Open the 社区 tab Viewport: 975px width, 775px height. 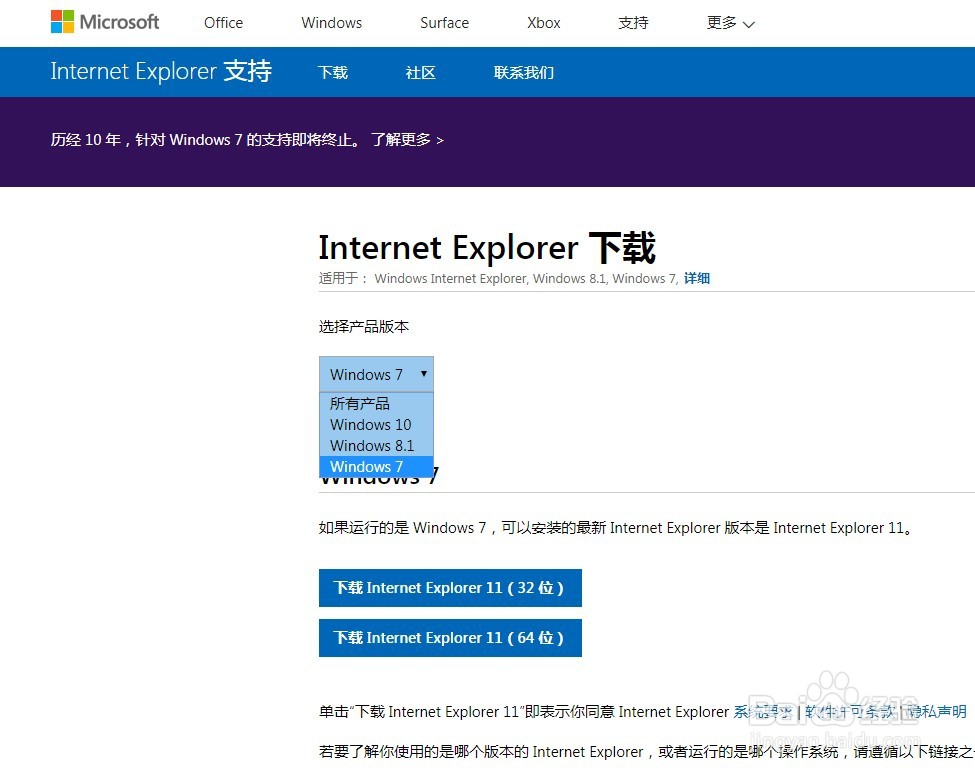[x=420, y=73]
